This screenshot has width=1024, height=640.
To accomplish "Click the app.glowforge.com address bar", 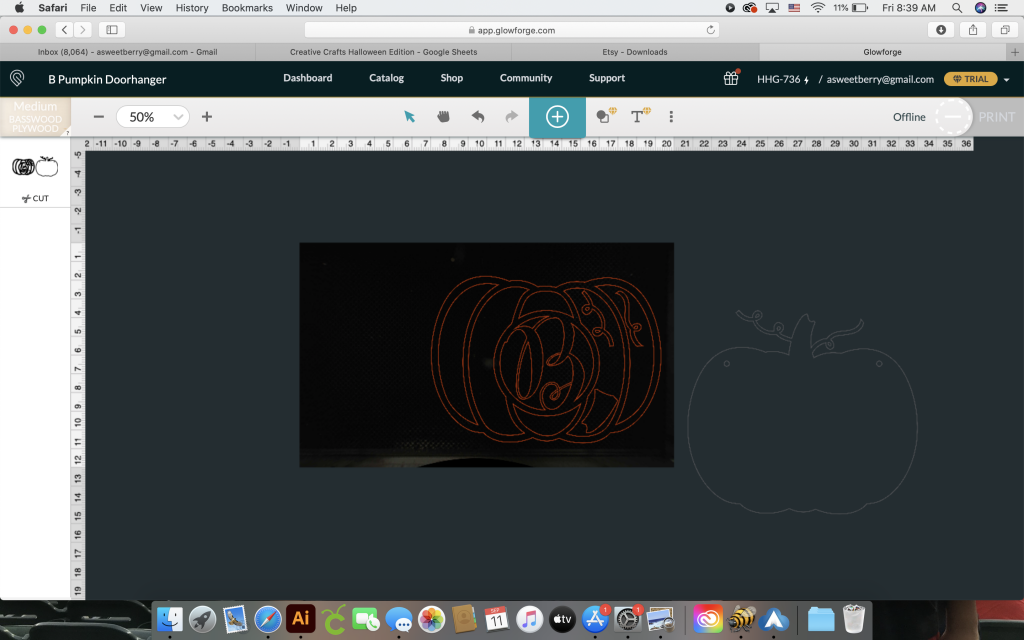I will pyautogui.click(x=512, y=30).
